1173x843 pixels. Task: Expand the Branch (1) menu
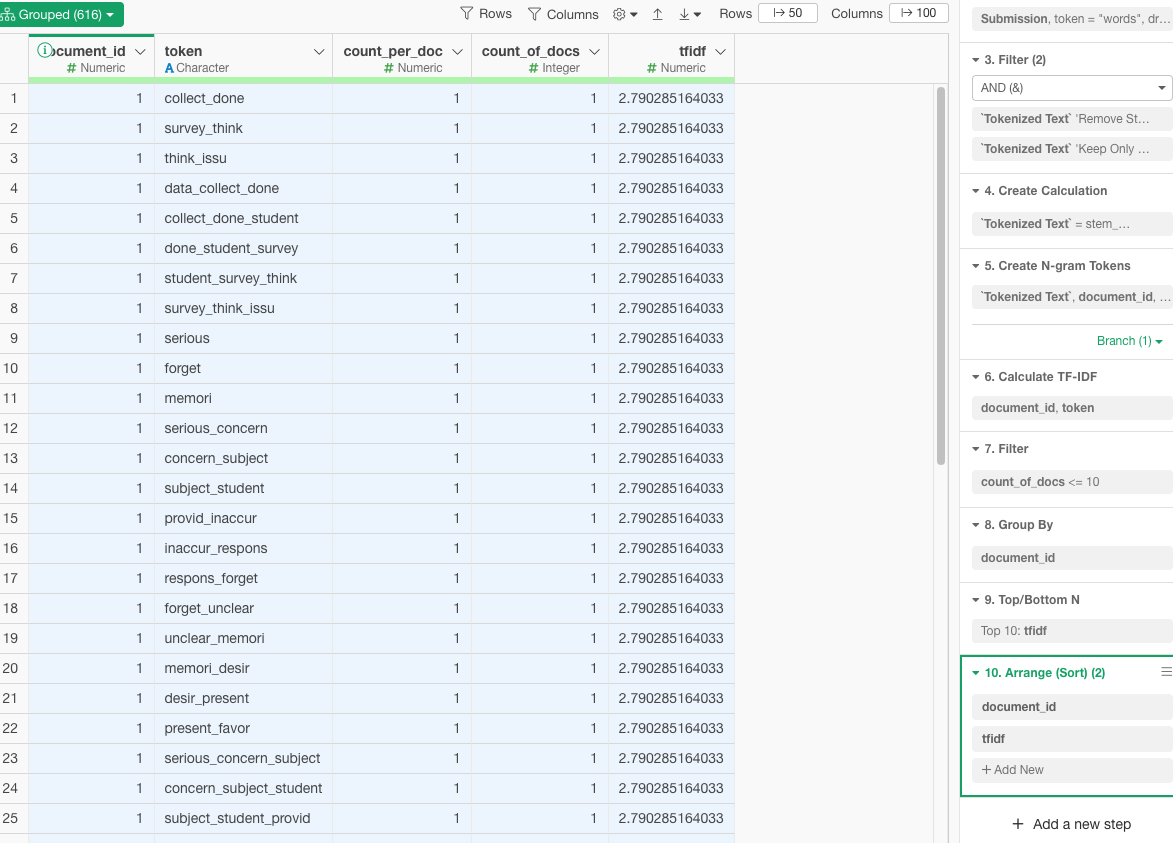tap(1129, 341)
